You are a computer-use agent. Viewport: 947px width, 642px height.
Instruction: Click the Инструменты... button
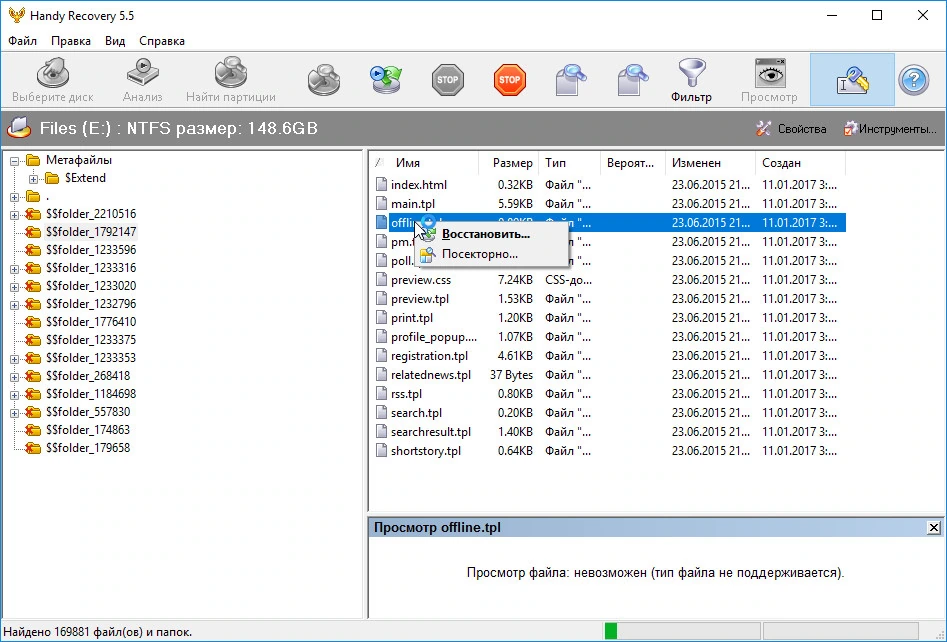click(x=890, y=129)
